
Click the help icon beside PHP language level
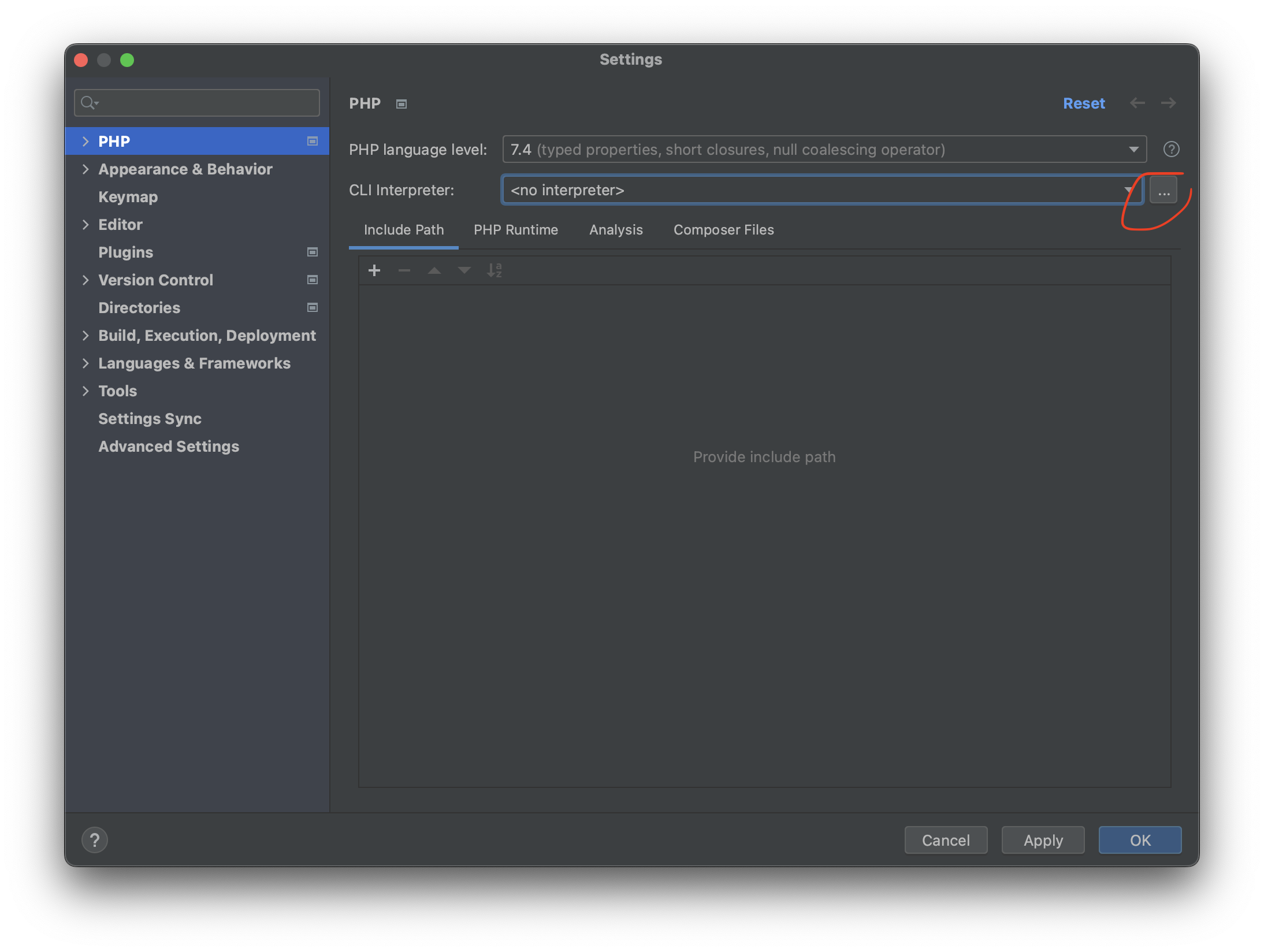coord(1172,149)
